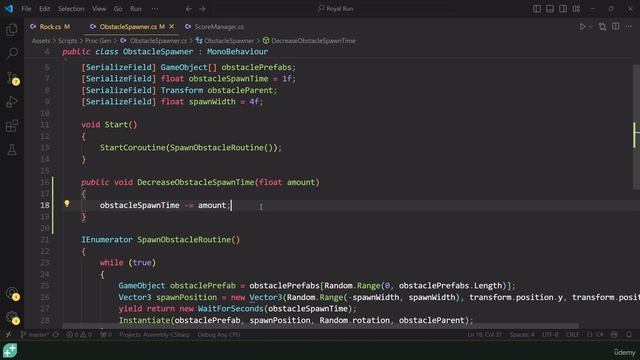Open the Run and Debug view

click(x=12, y=102)
